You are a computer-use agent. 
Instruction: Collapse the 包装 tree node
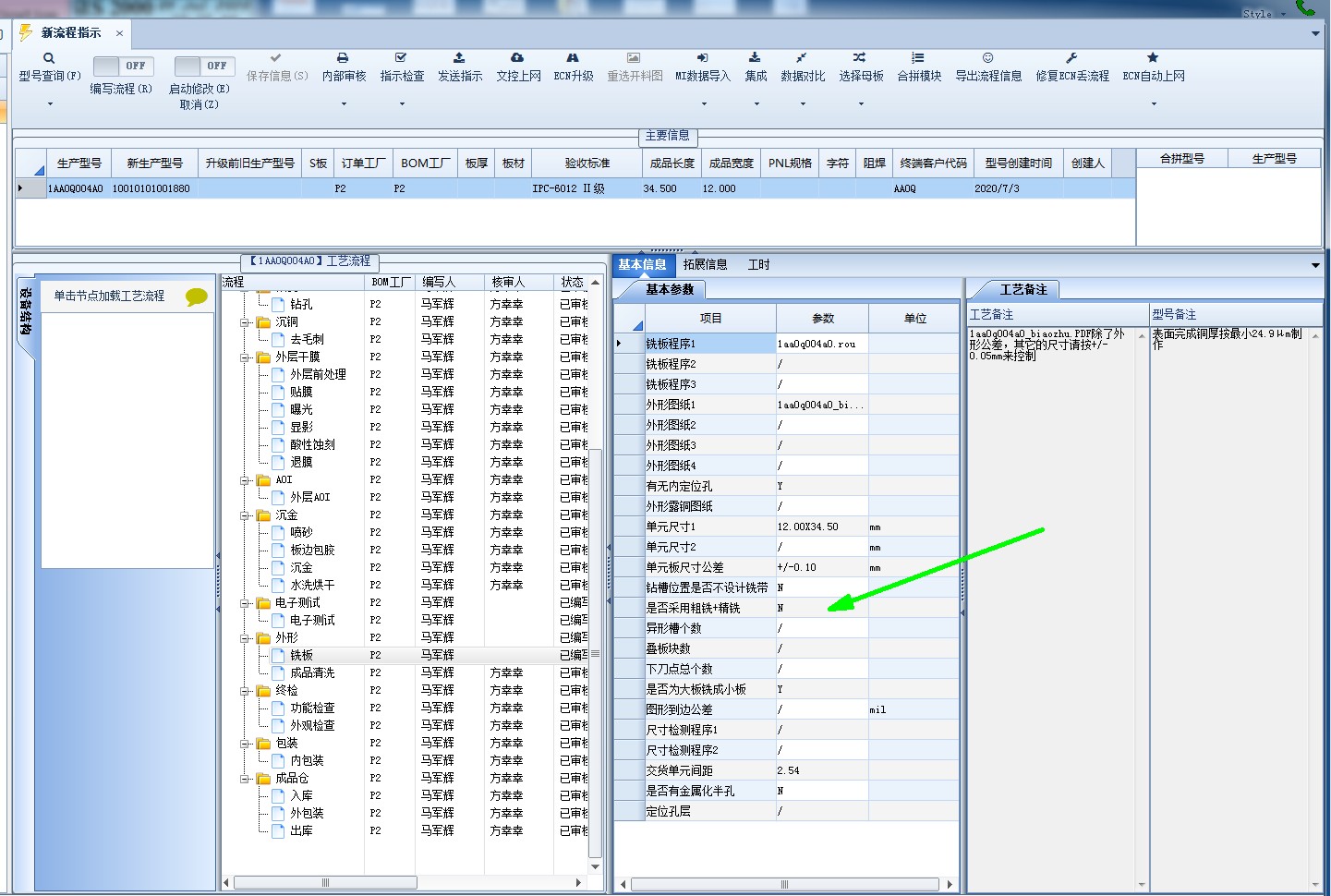pyautogui.click(x=246, y=744)
